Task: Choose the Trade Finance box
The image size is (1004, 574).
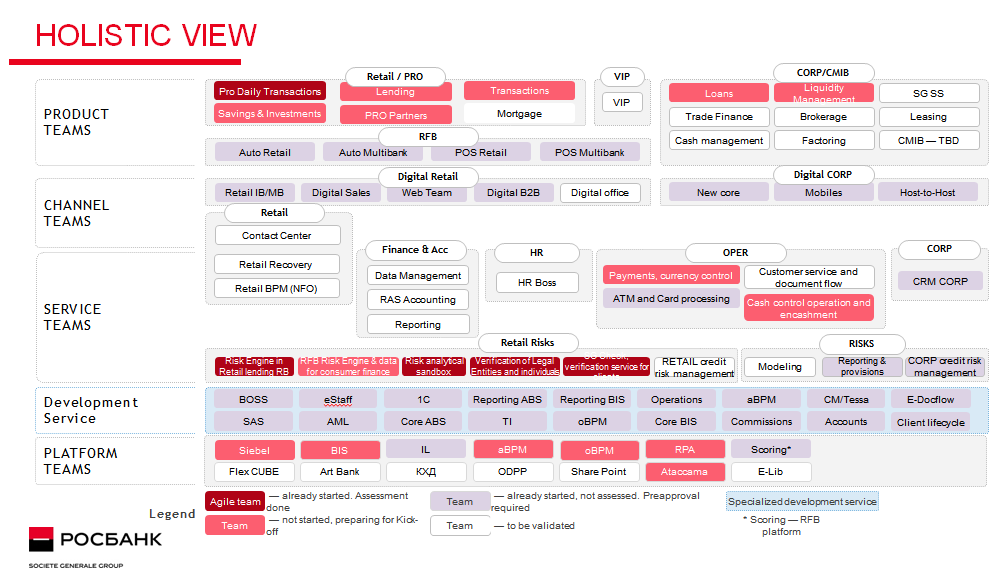Action: tap(719, 117)
